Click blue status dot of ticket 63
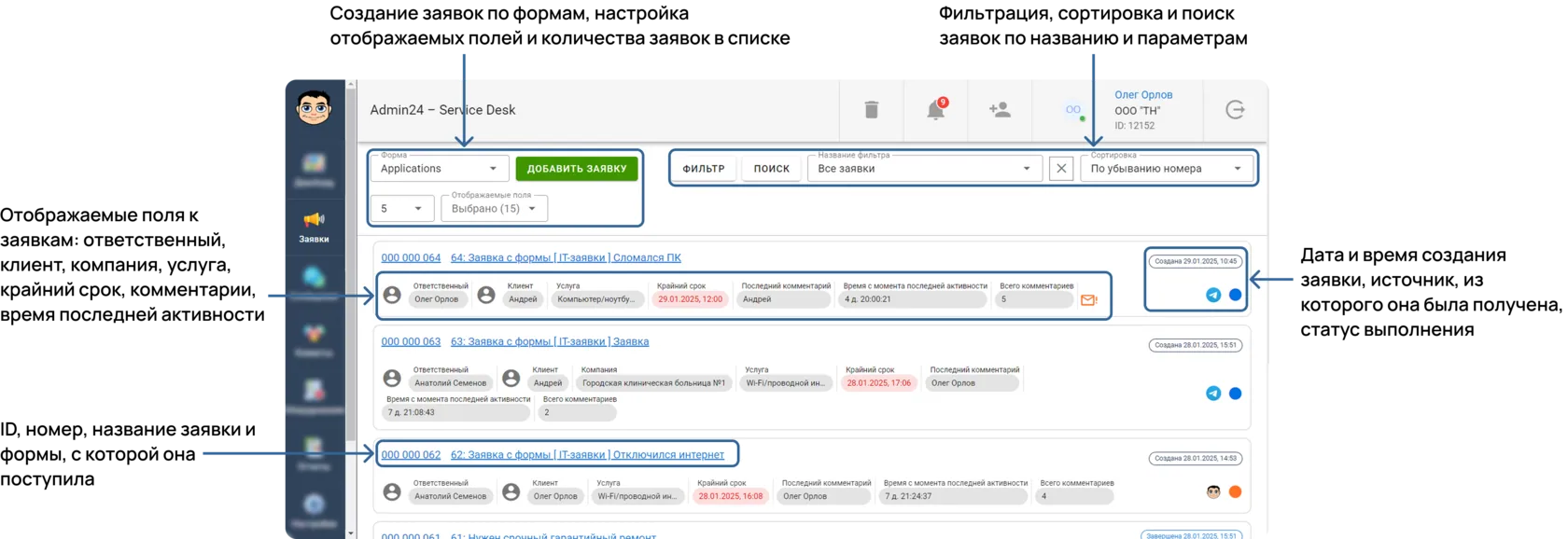 (x=1236, y=394)
